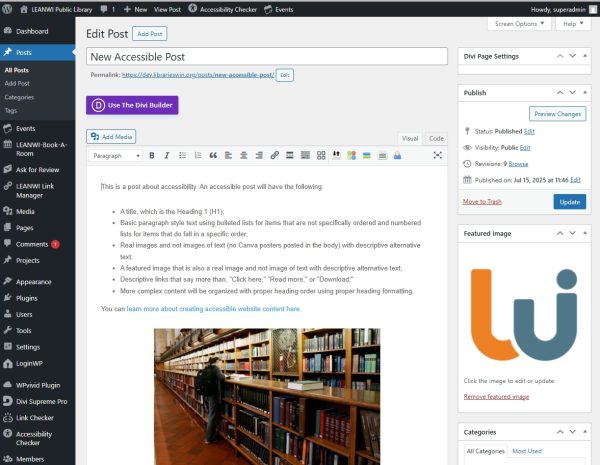Switch to the Visual editor tab
600x465 pixels.
click(x=410, y=139)
